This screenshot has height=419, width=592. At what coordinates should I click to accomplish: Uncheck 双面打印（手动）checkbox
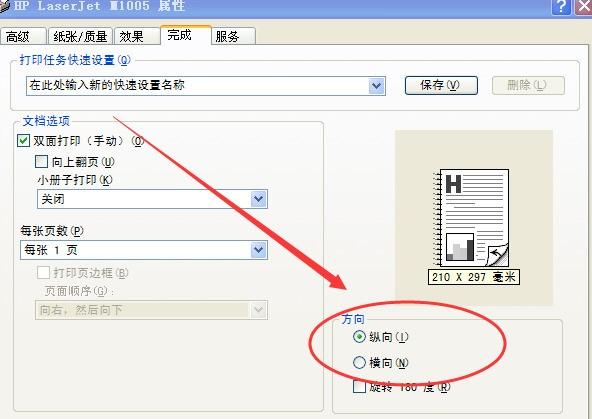pos(23,141)
